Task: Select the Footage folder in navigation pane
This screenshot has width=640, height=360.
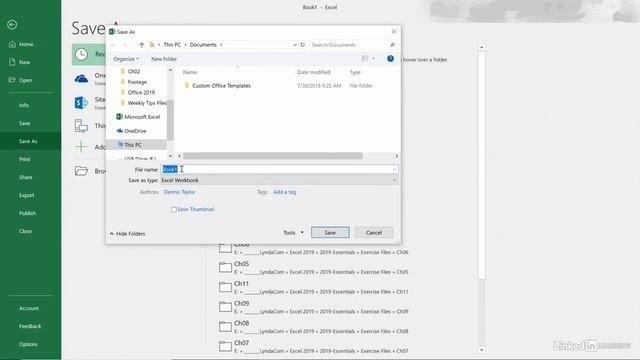Action: tap(137, 82)
